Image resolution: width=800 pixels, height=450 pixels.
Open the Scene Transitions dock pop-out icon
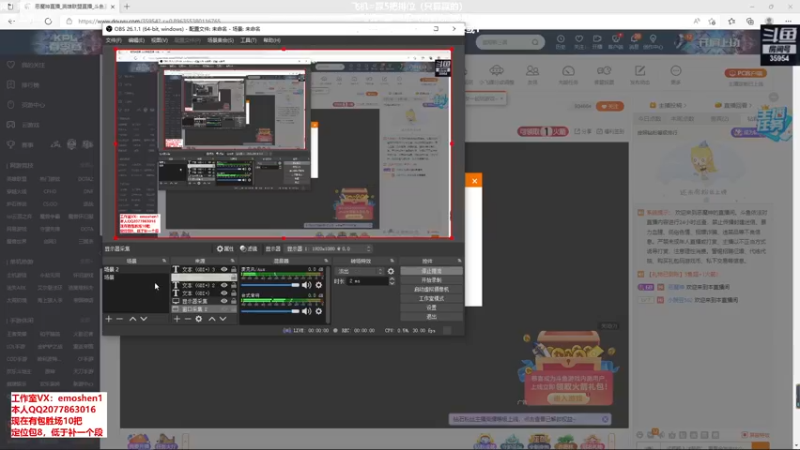(392, 261)
